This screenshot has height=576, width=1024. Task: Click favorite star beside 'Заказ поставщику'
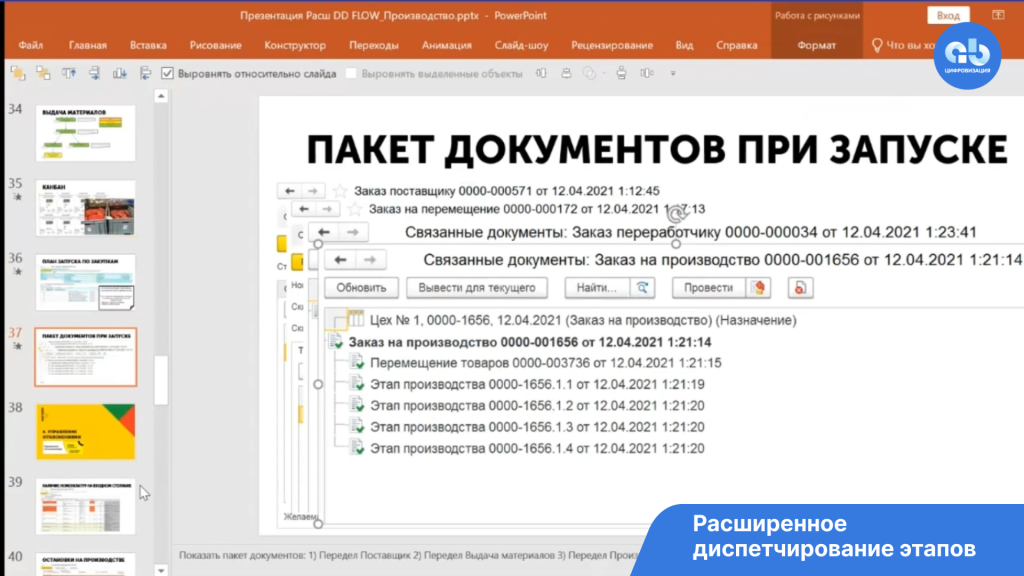click(340, 191)
